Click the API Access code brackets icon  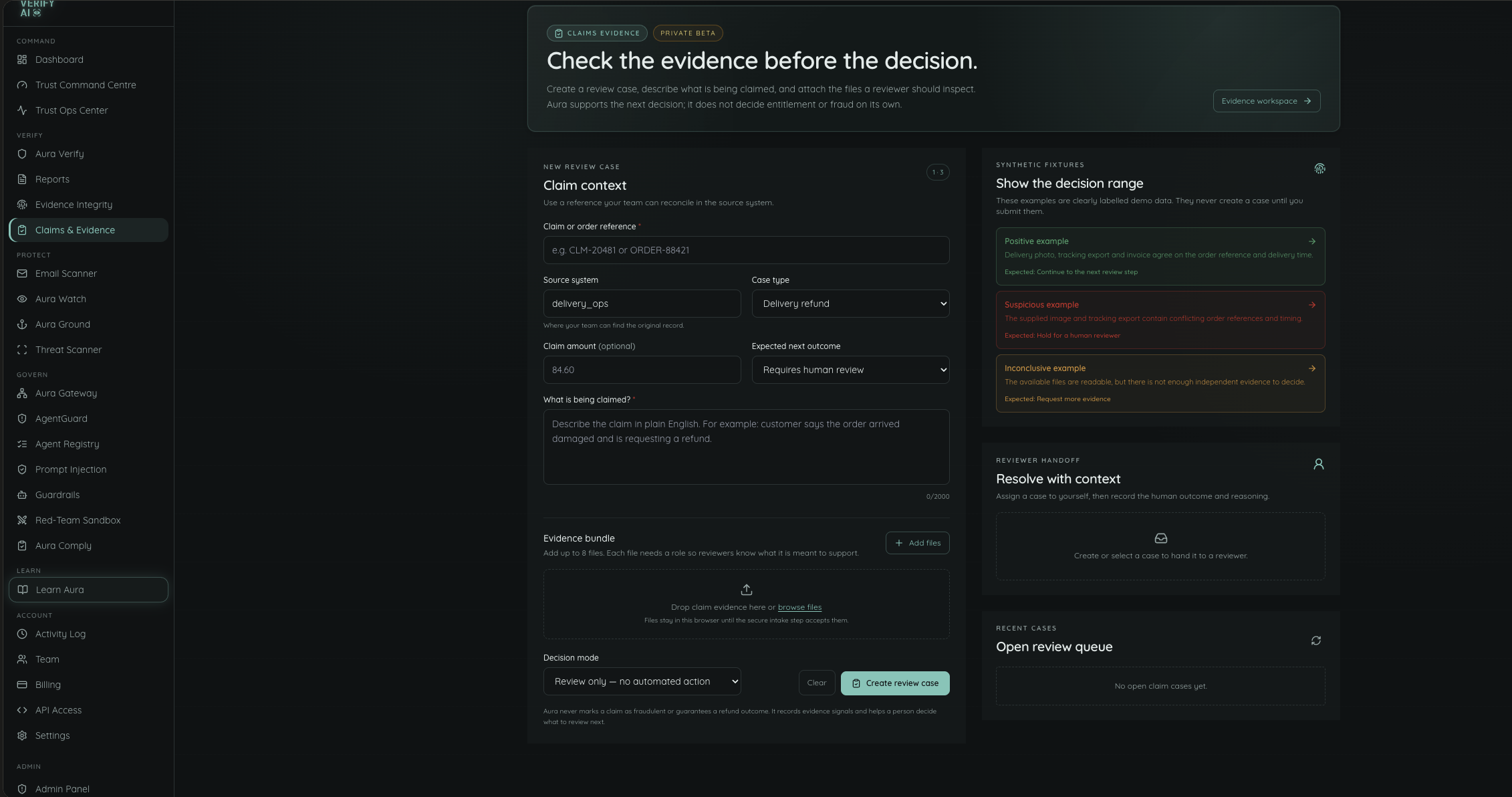tap(22, 710)
